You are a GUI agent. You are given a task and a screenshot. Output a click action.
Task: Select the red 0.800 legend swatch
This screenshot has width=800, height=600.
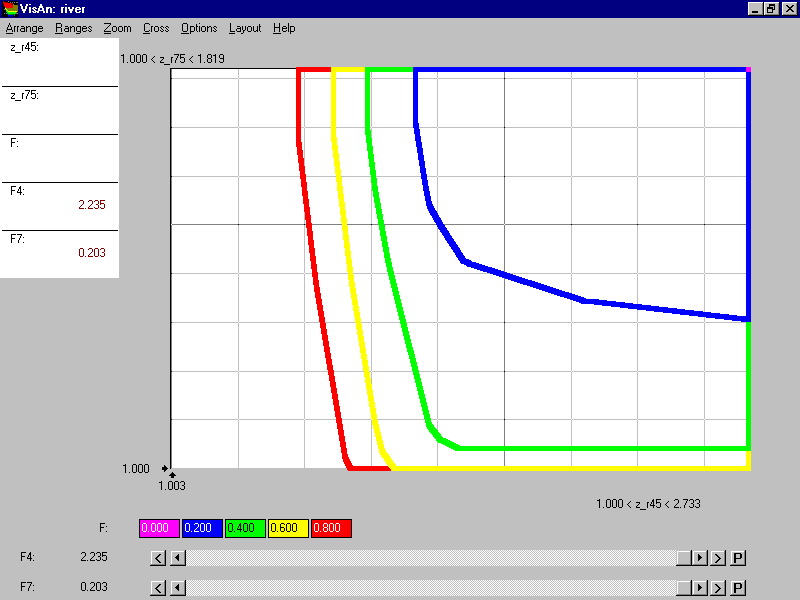click(331, 528)
